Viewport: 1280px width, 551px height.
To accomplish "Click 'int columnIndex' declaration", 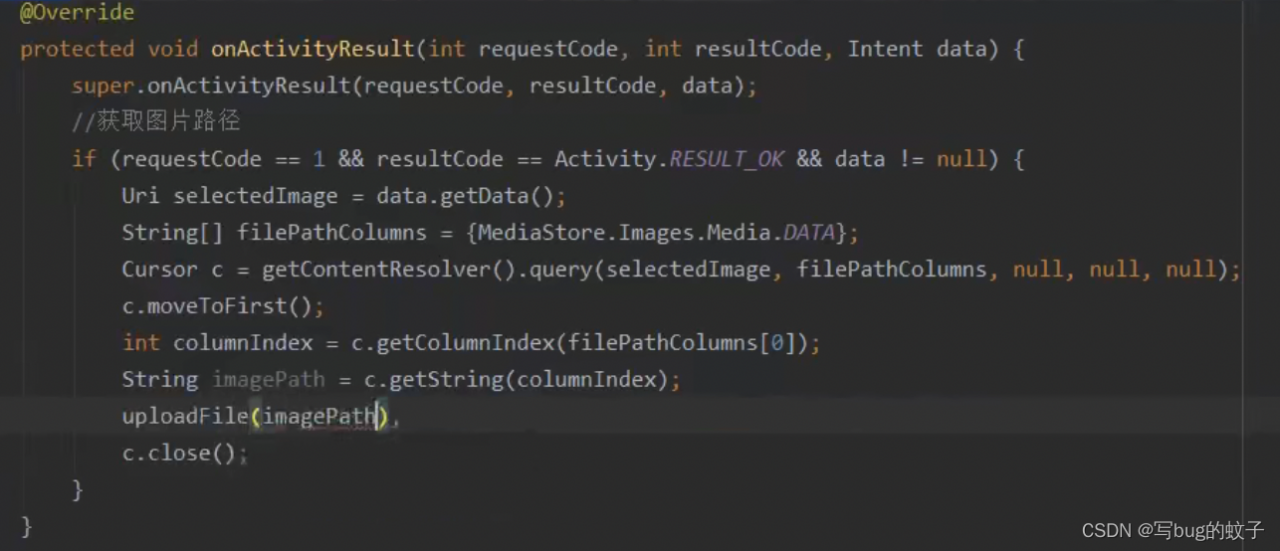I will 218,343.
